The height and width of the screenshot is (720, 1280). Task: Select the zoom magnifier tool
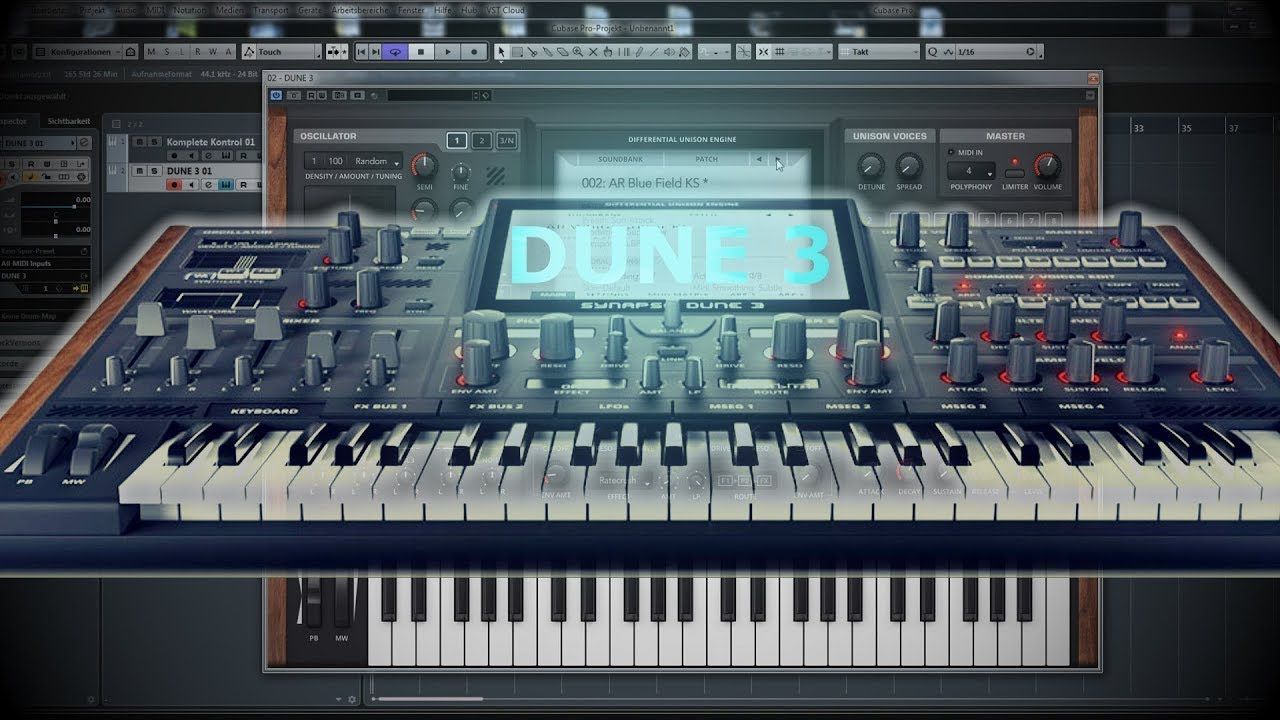click(x=578, y=51)
